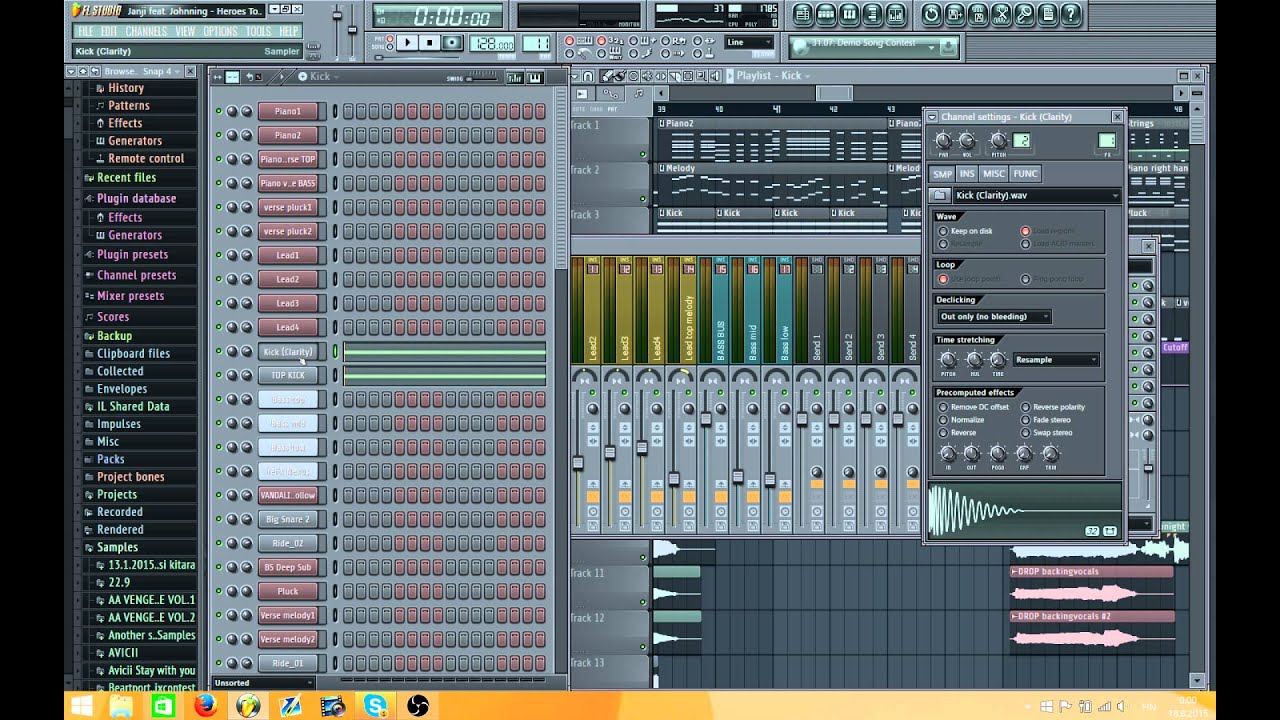Enable the Keep on disk option
The height and width of the screenshot is (720, 1280).
click(x=943, y=231)
